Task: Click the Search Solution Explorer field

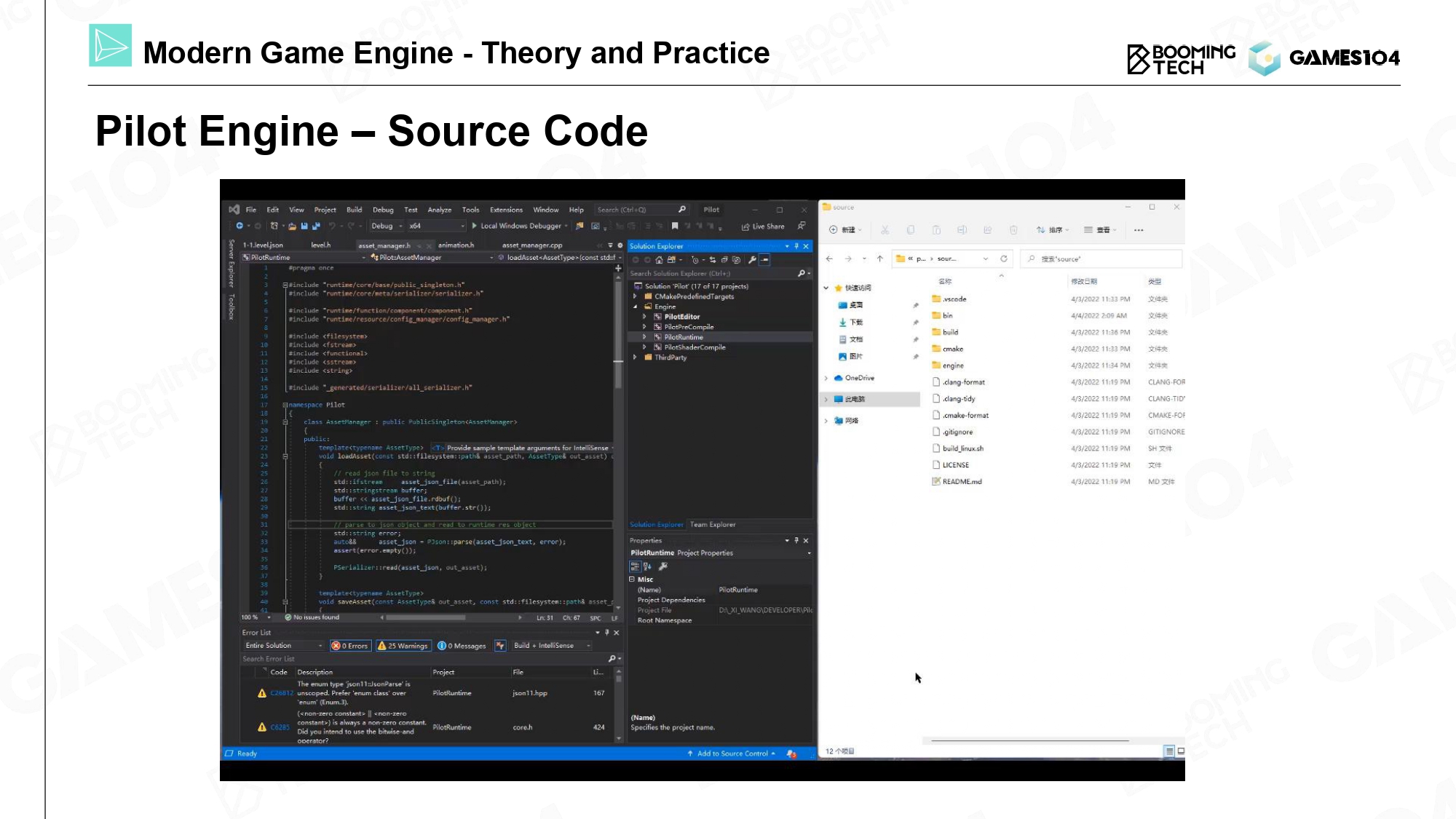Action: tap(719, 274)
